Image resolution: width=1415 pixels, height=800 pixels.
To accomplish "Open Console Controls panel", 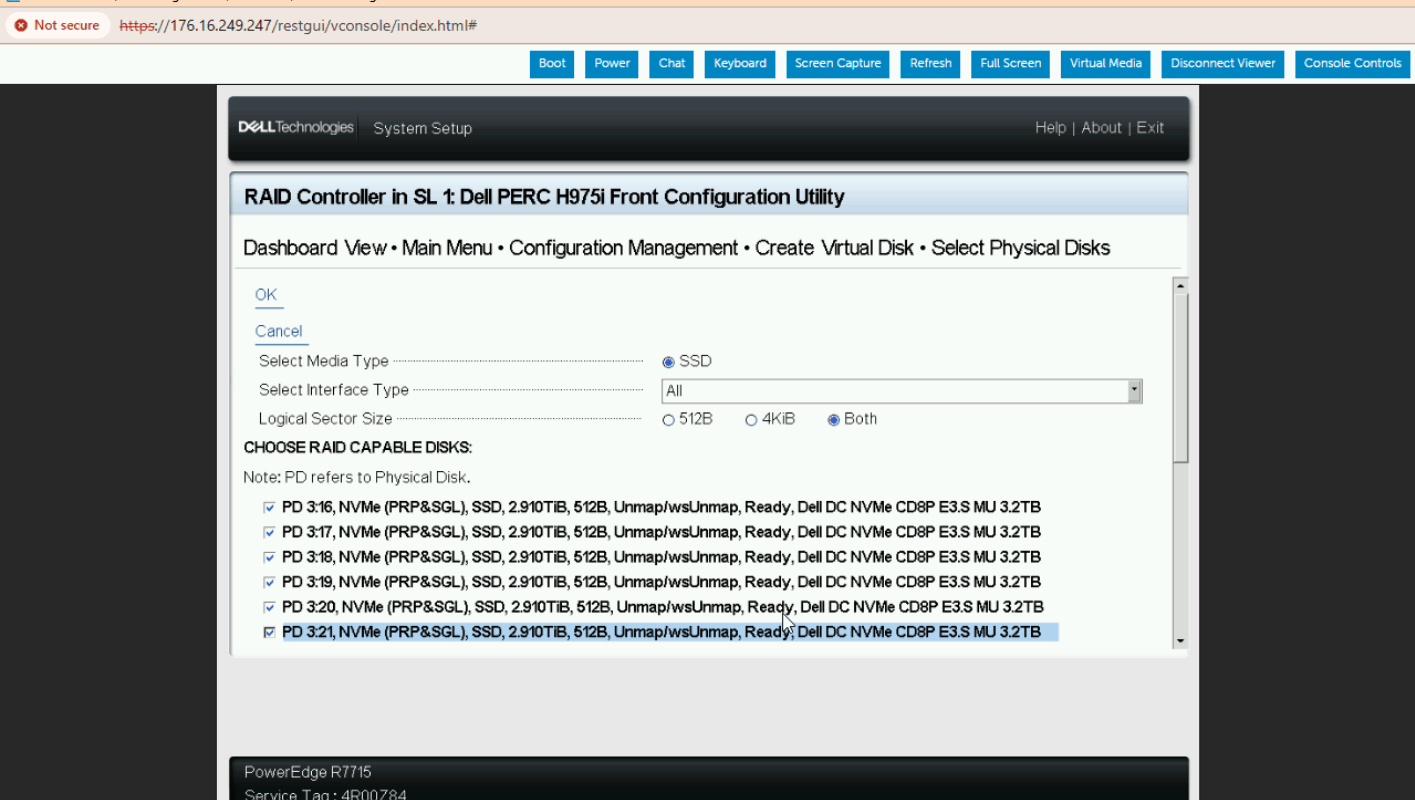I will point(1352,63).
